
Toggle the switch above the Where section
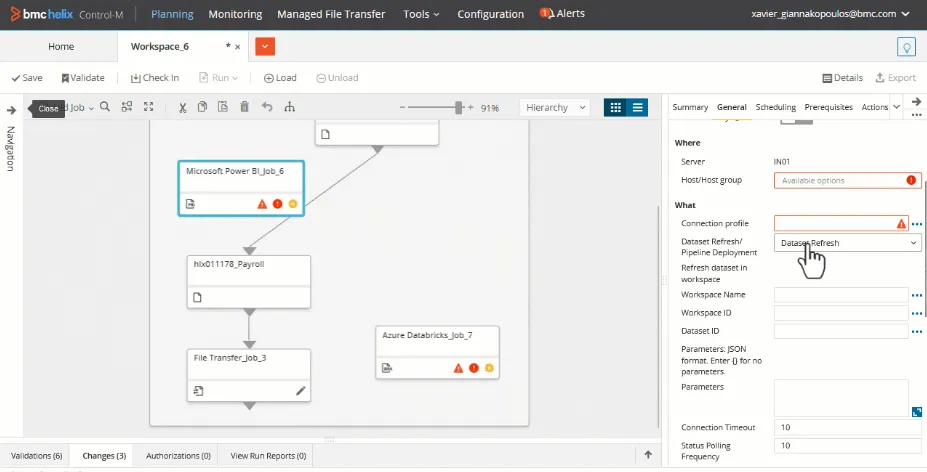coord(796,121)
